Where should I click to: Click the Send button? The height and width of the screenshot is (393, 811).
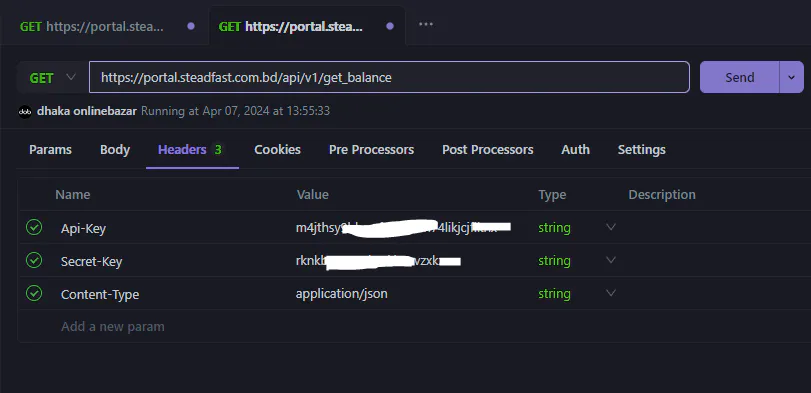coord(740,78)
